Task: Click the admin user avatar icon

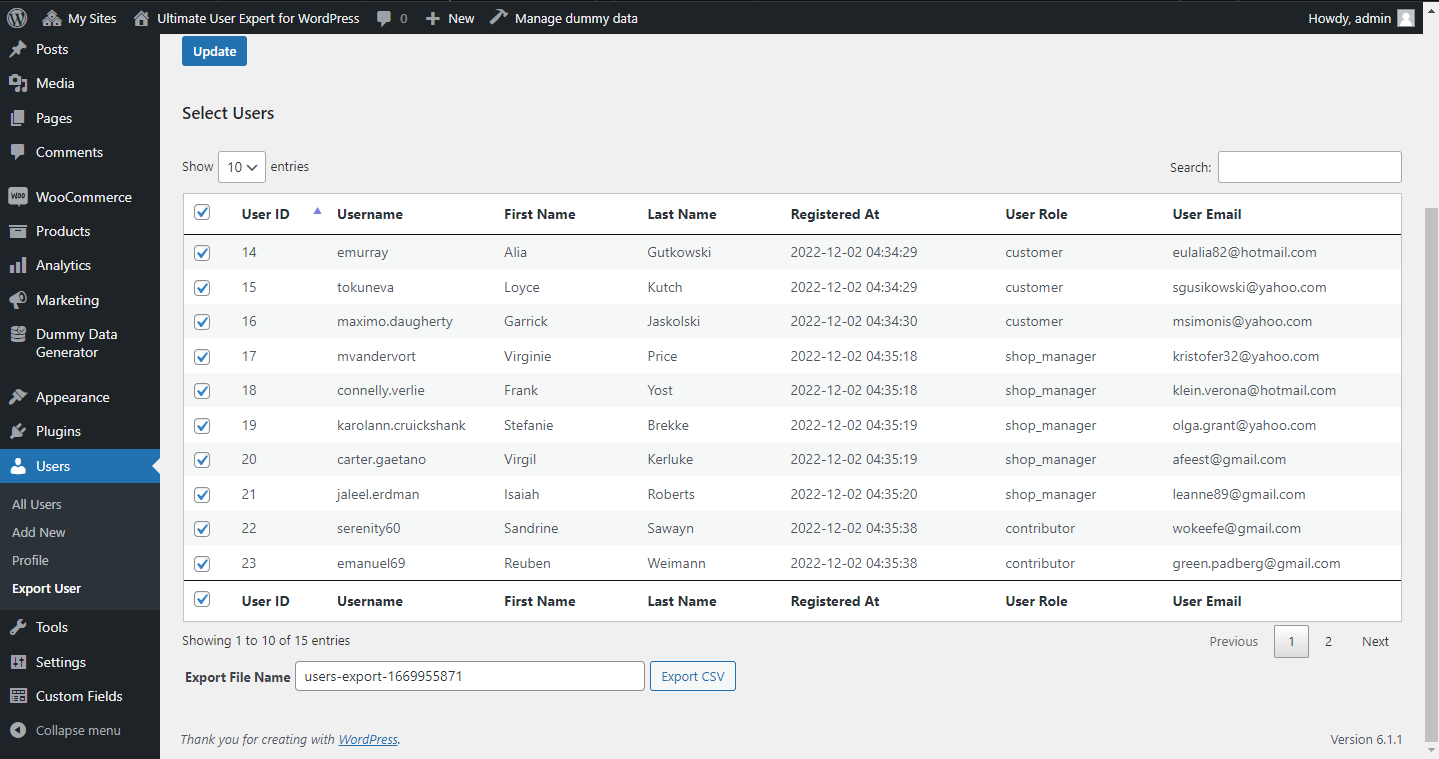Action: point(1405,18)
